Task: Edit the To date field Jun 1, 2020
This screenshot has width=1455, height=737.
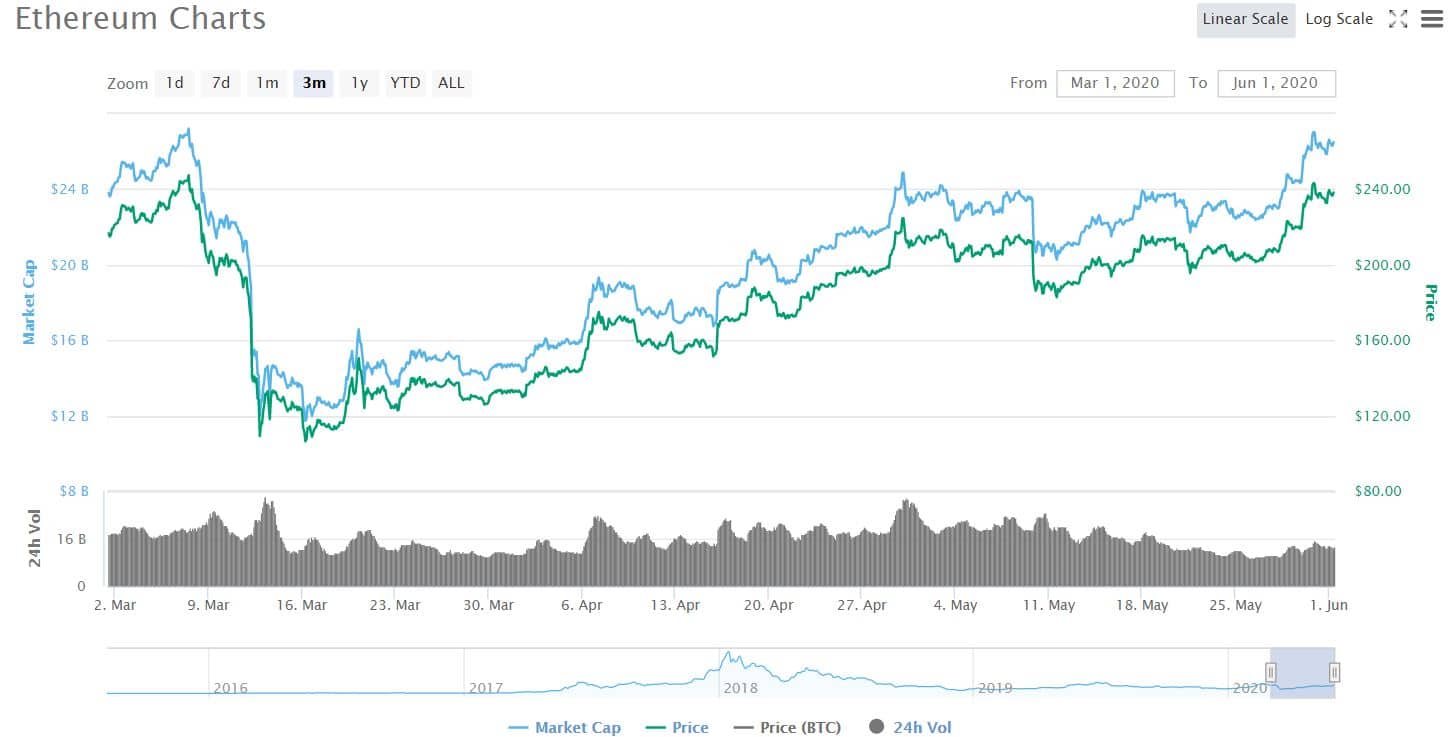Action: coord(1276,83)
